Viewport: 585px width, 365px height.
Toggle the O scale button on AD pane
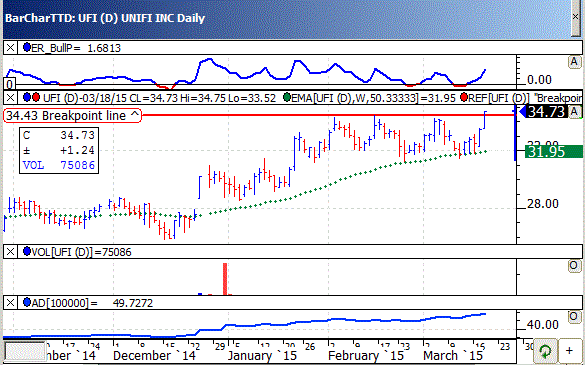pos(574,317)
